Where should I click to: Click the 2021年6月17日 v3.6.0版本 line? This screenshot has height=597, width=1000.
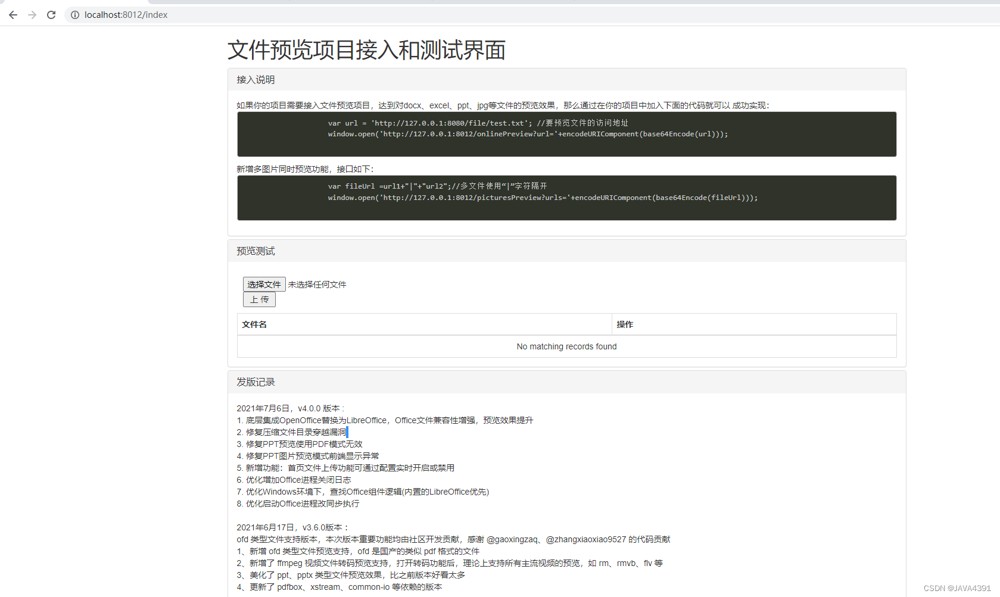[293, 527]
